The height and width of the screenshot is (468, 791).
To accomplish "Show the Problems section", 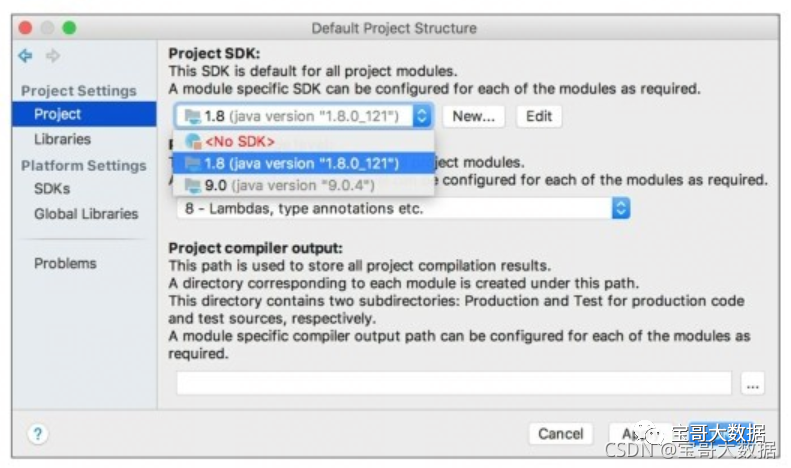I will click(x=65, y=263).
